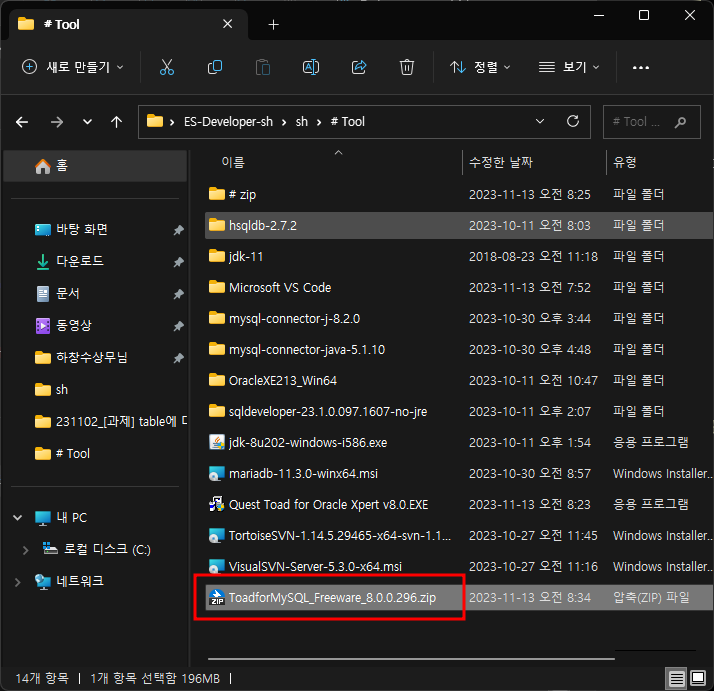Open recent locations dropdown arrow

(87, 122)
